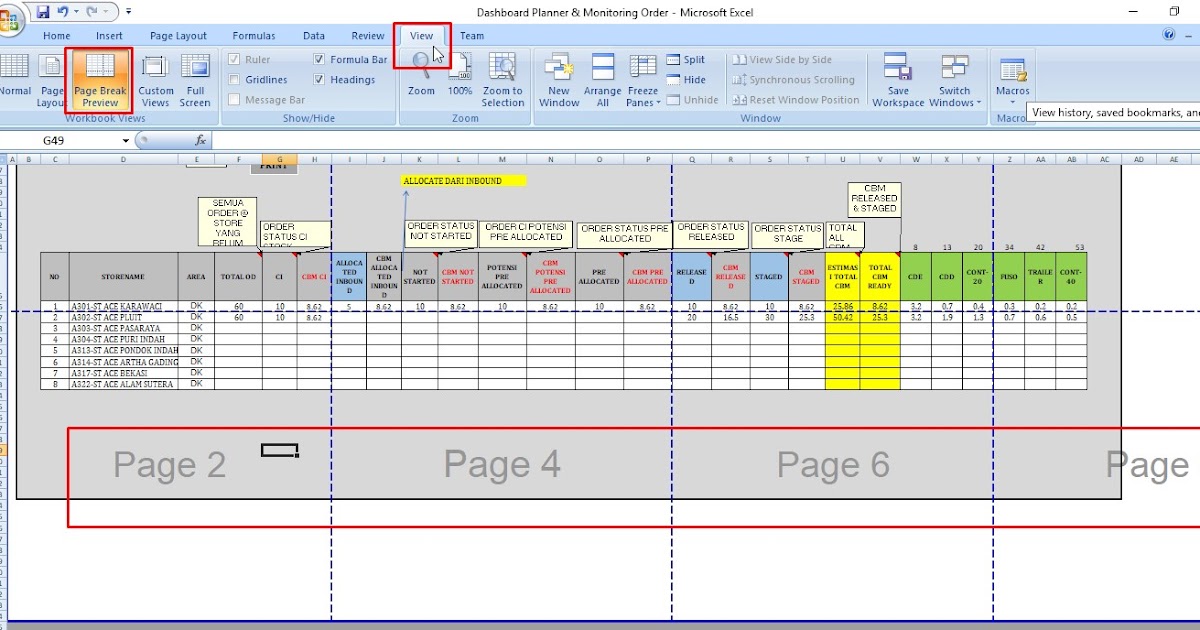1200x630 pixels.
Task: Toggle Message Bar checkbox
Action: point(234,100)
